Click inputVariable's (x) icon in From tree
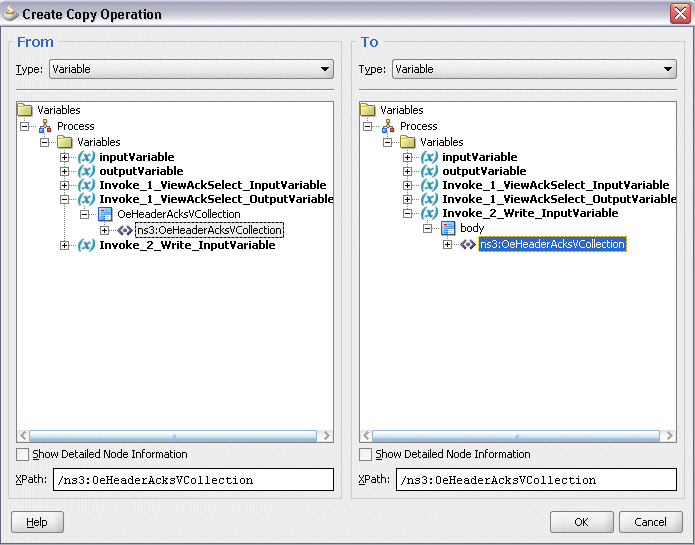This screenshot has height=545, width=695. pyautogui.click(x=86, y=157)
